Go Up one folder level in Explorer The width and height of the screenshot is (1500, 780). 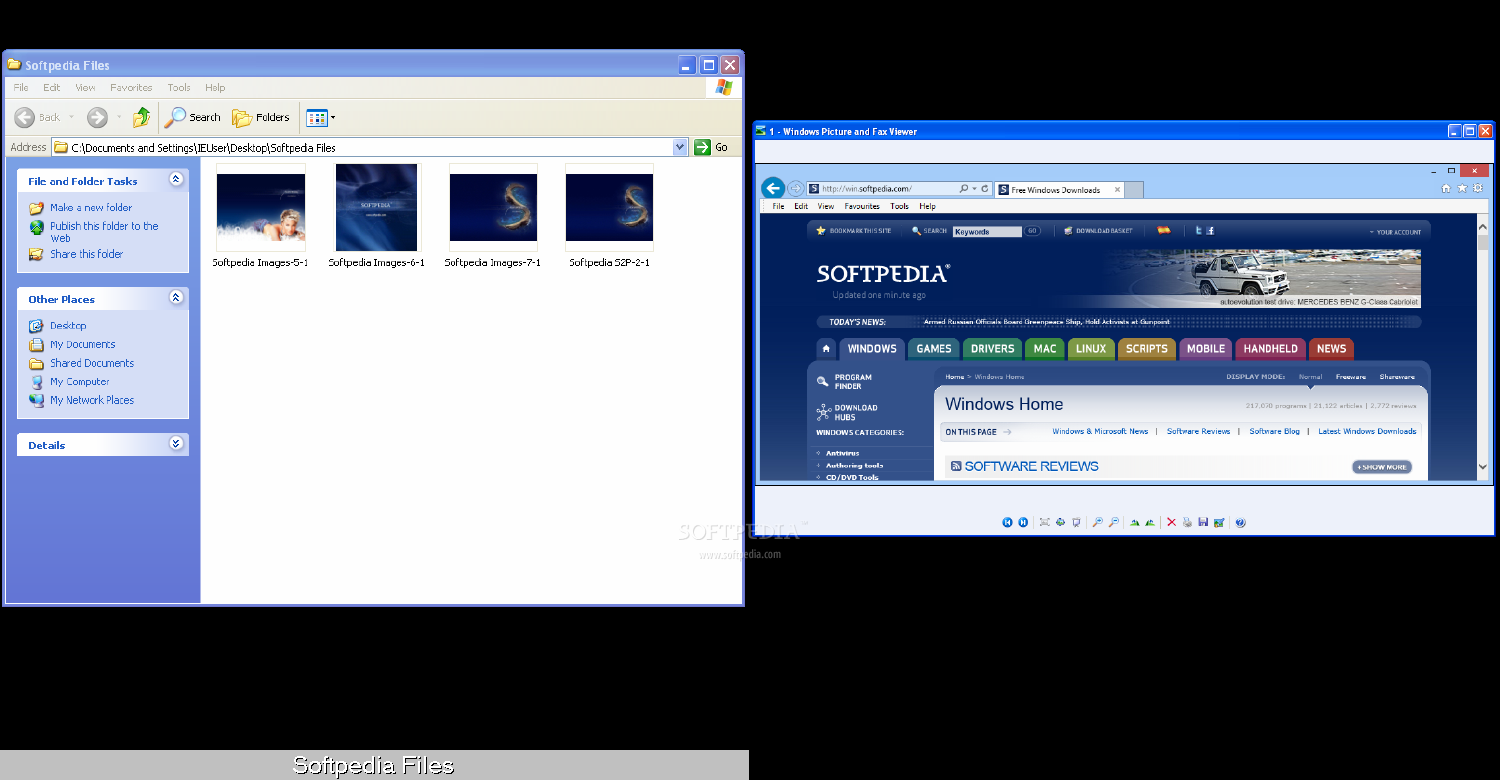click(x=142, y=117)
